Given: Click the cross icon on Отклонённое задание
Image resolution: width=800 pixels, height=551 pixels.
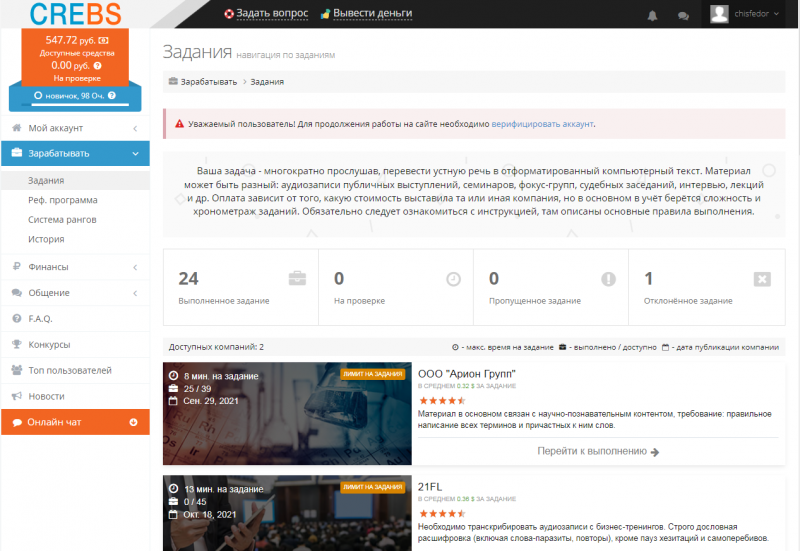Looking at the screenshot, I should tap(762, 279).
